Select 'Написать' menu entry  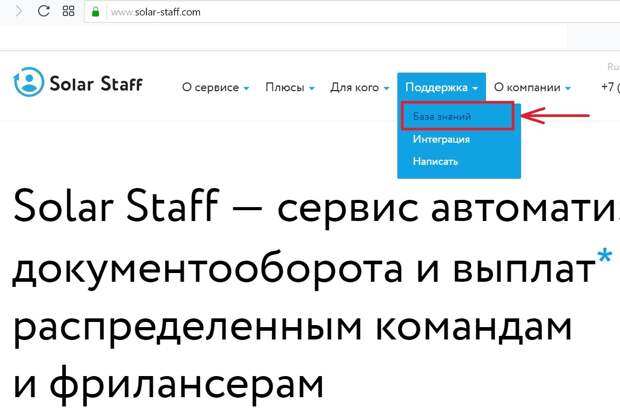[435, 161]
